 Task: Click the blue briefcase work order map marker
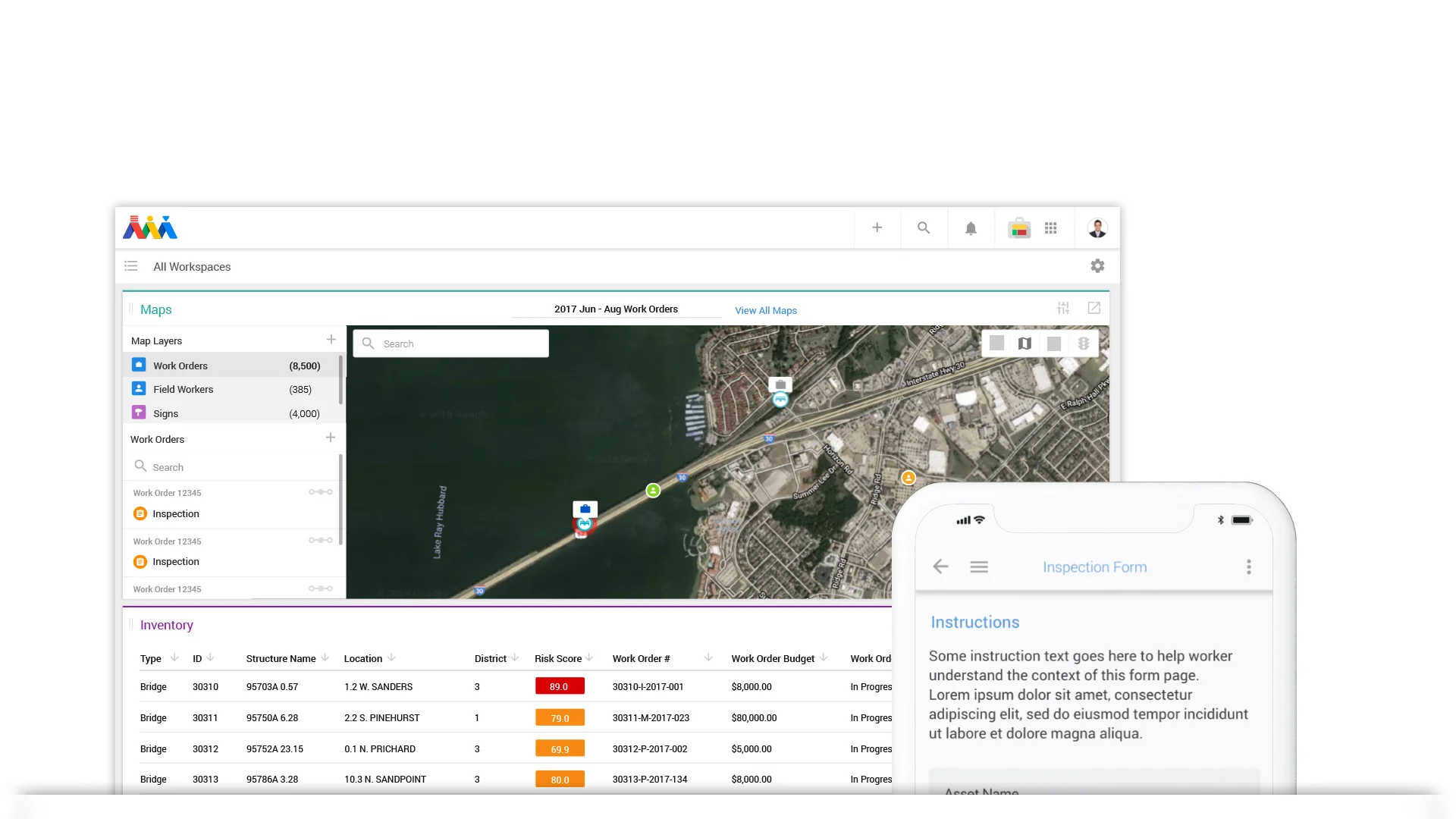(x=585, y=509)
